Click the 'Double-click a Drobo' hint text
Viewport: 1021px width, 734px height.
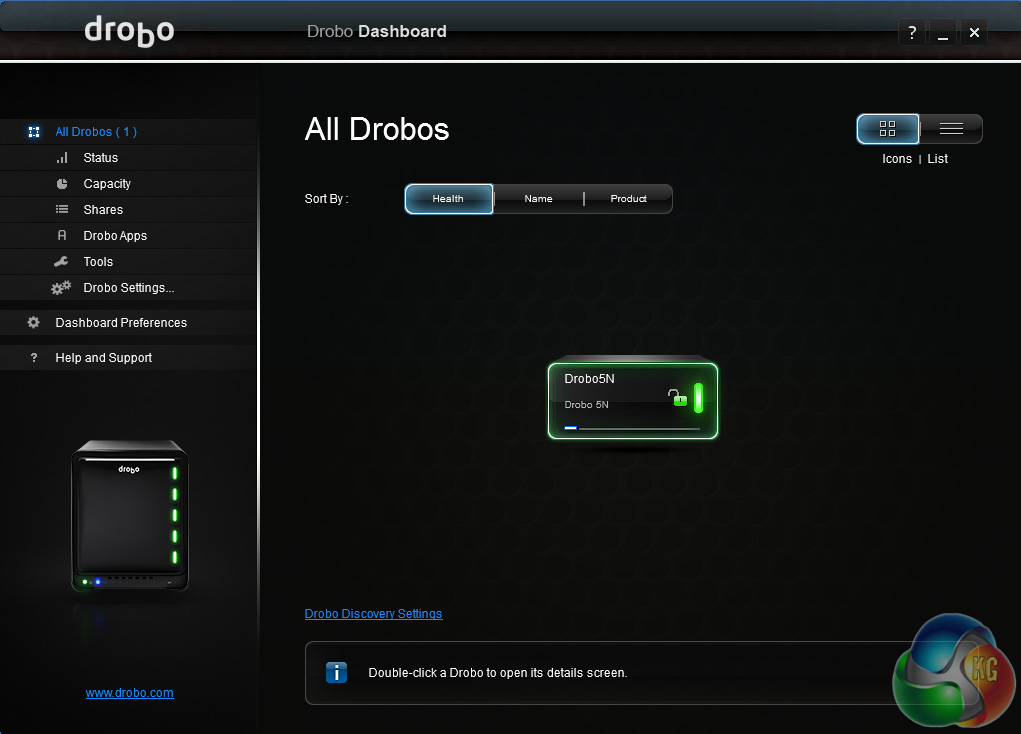point(498,673)
